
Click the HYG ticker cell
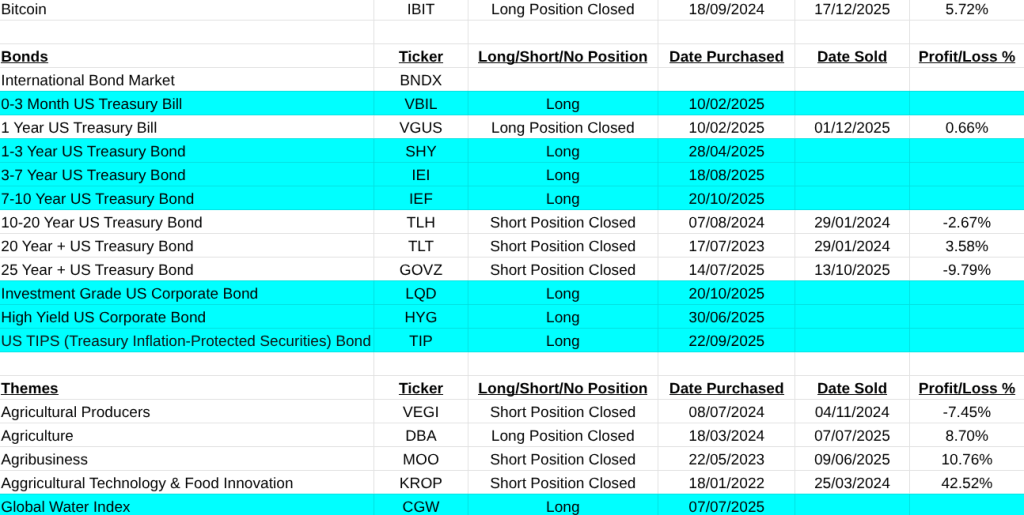420,318
